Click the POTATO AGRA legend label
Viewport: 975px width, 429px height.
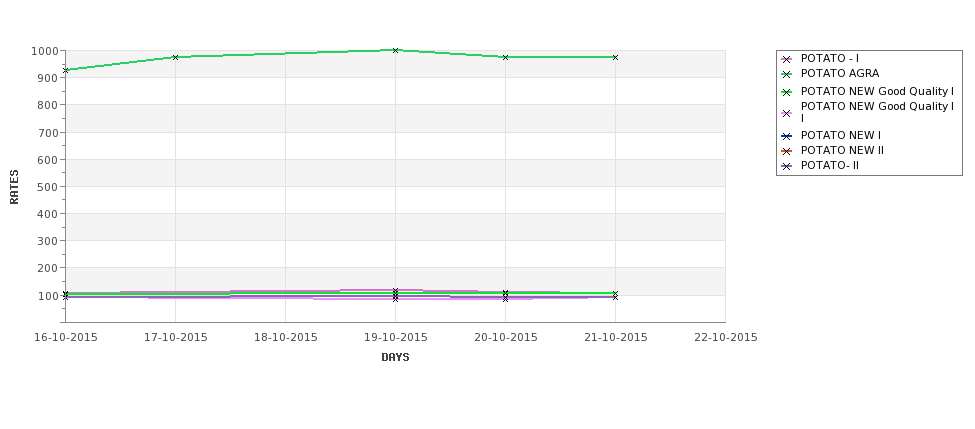(839, 73)
